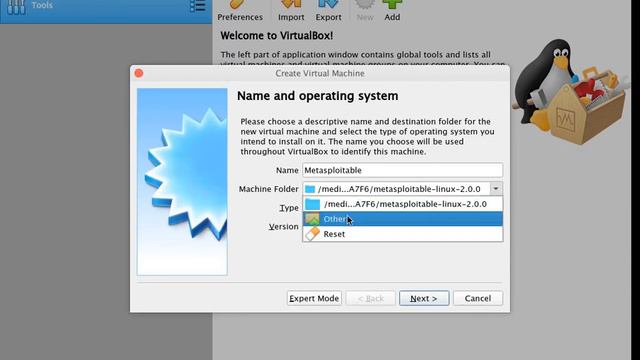Close the Create Virtual Machine dialog
Viewport: 640px width, 360px height.
coord(139,73)
